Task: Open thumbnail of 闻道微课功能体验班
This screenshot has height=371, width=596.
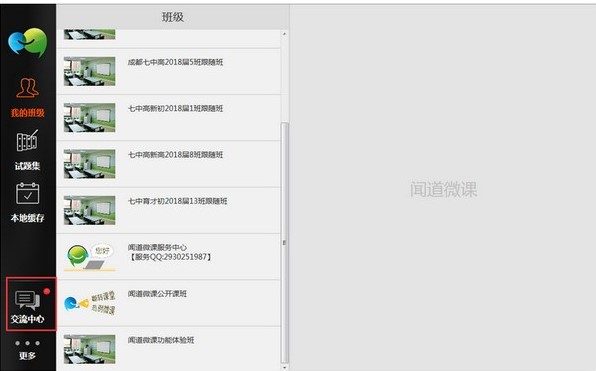Action: (90, 349)
